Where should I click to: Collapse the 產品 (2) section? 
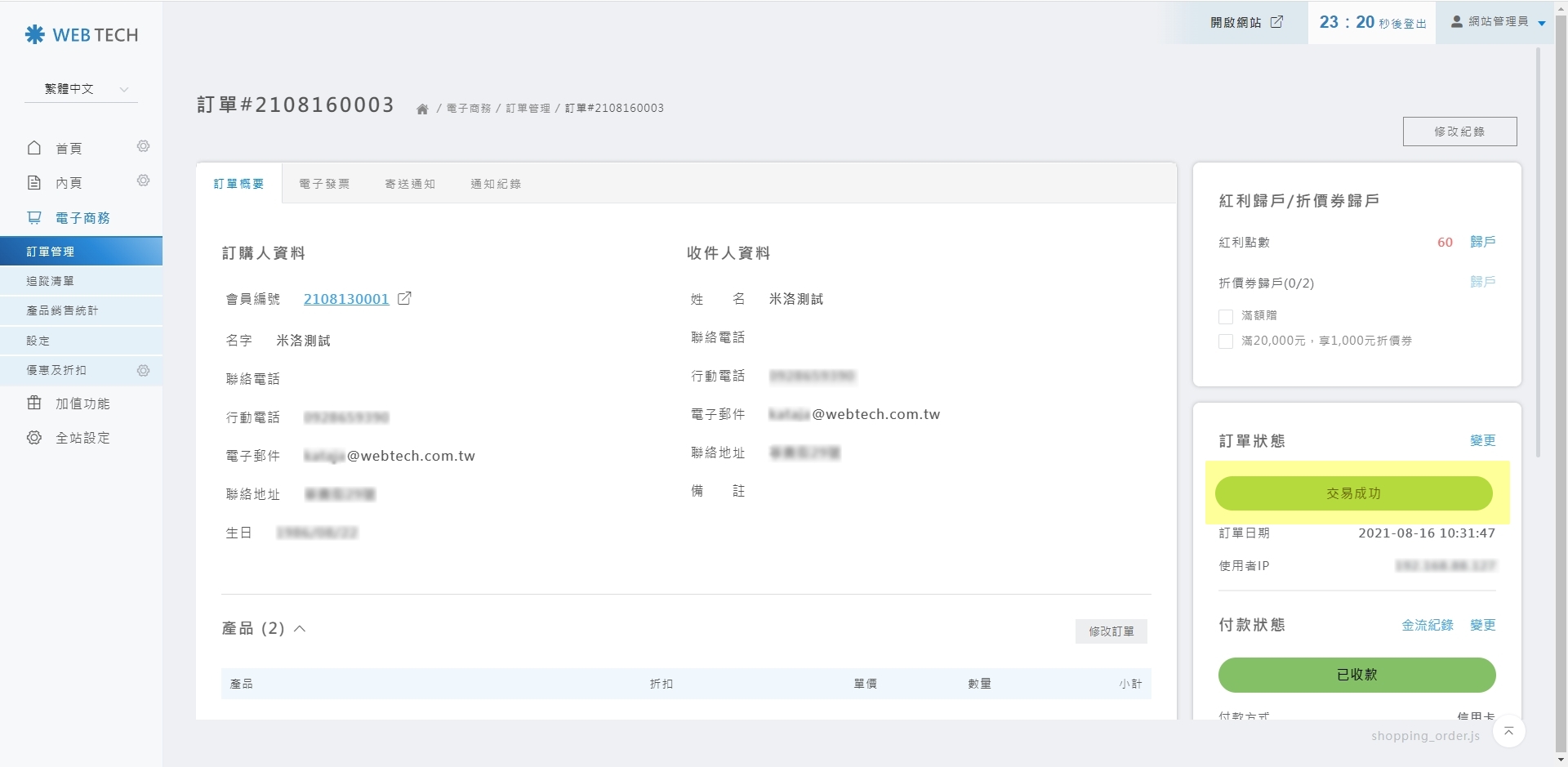[300, 629]
